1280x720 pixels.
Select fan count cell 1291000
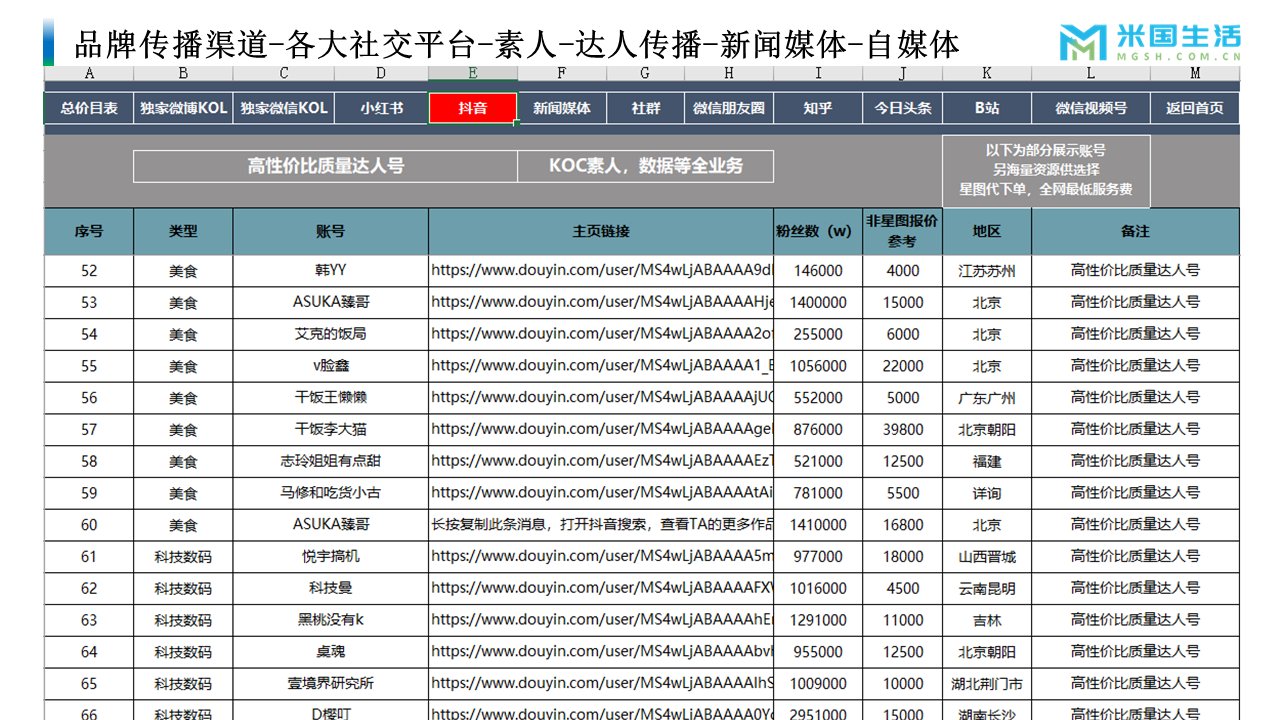tap(818, 620)
